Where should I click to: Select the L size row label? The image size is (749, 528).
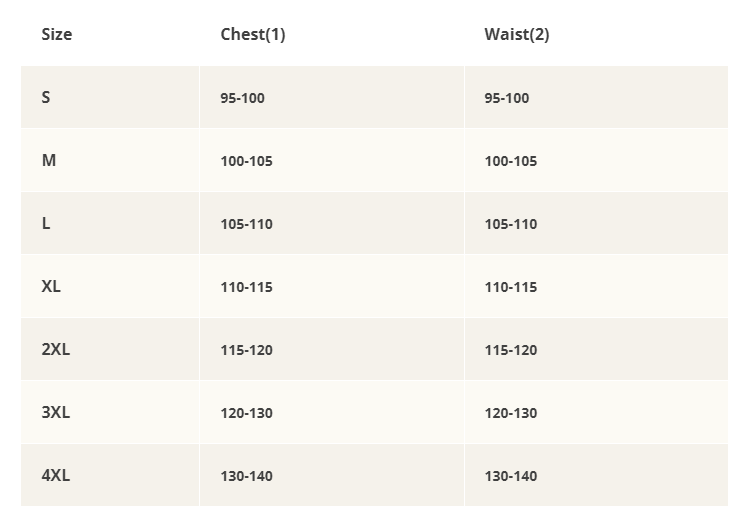point(46,223)
